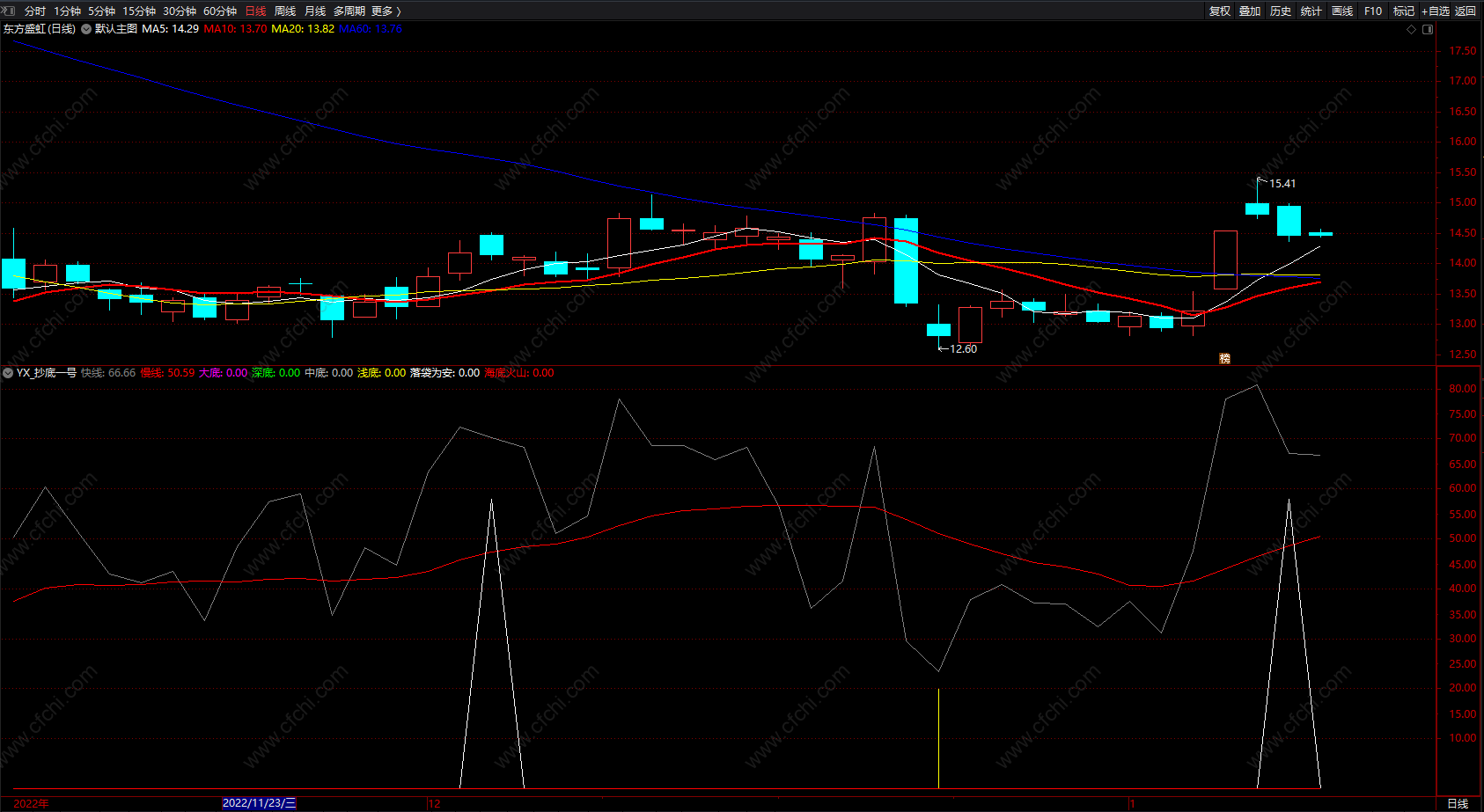The height and width of the screenshot is (812, 1484).
Task: Click the 12 month marker on time axis
Action: tap(434, 804)
